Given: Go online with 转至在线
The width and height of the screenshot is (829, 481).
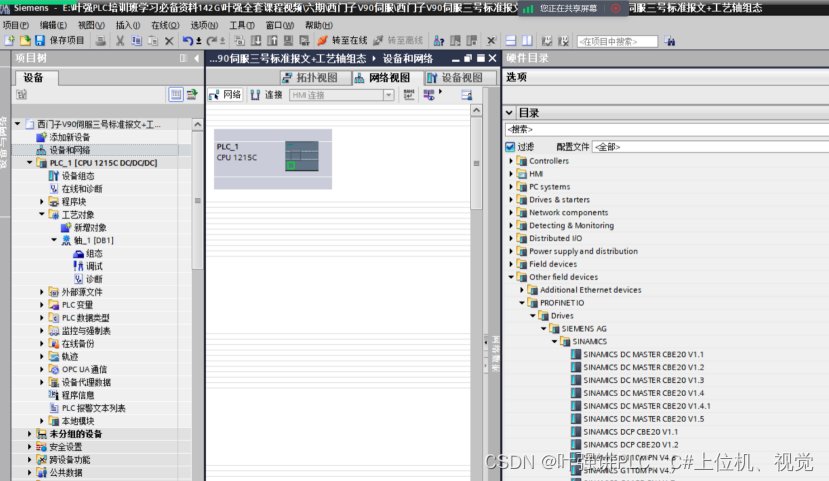Looking at the screenshot, I should point(342,40).
